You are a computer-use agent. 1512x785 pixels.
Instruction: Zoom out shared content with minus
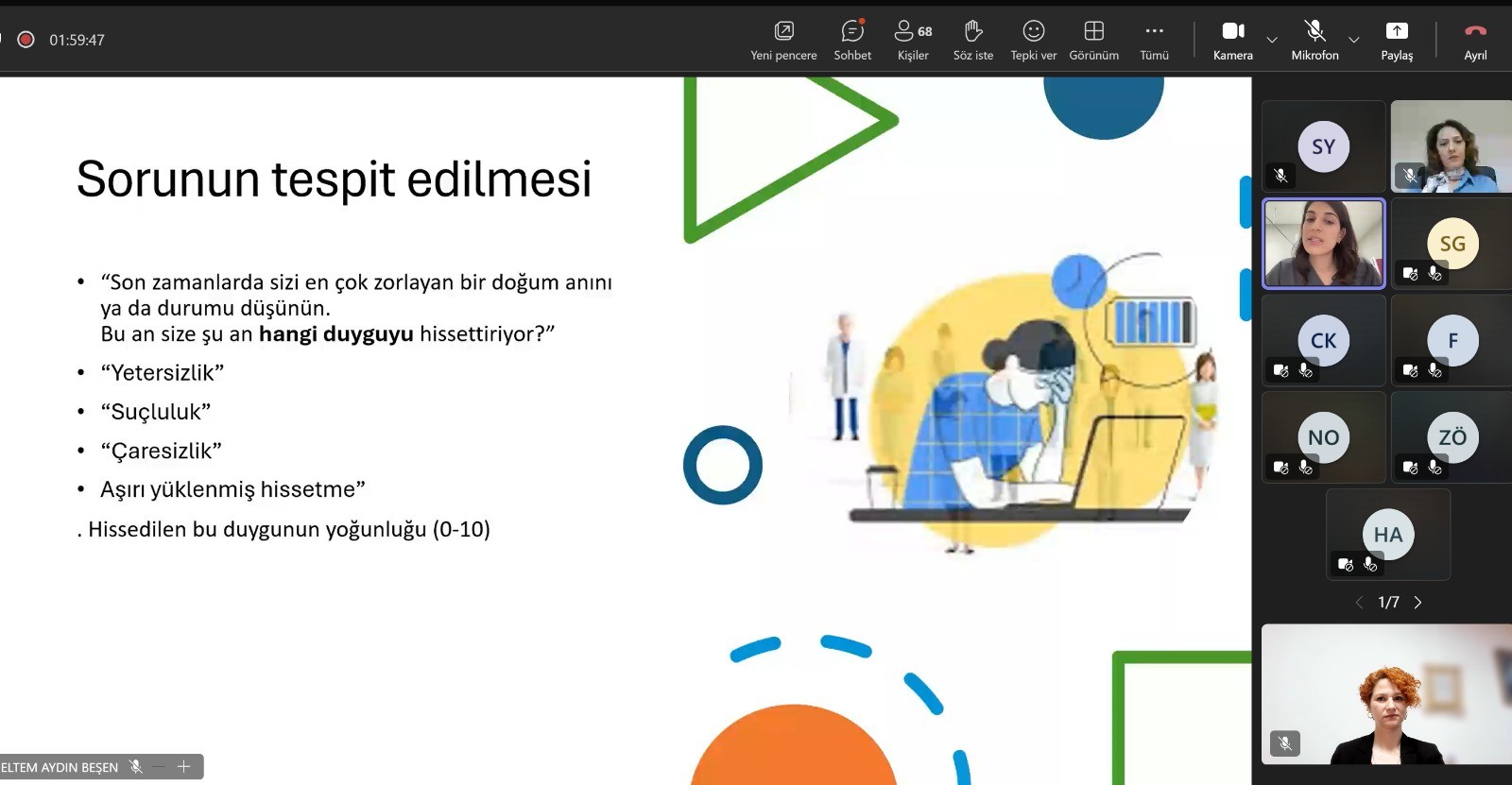click(159, 767)
